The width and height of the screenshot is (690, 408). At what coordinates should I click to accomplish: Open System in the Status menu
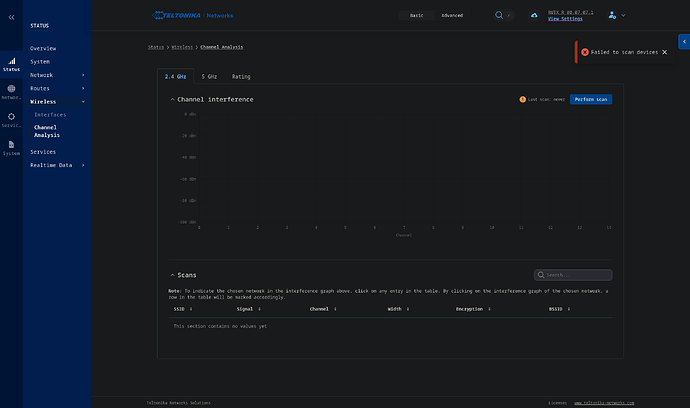tap(40, 62)
